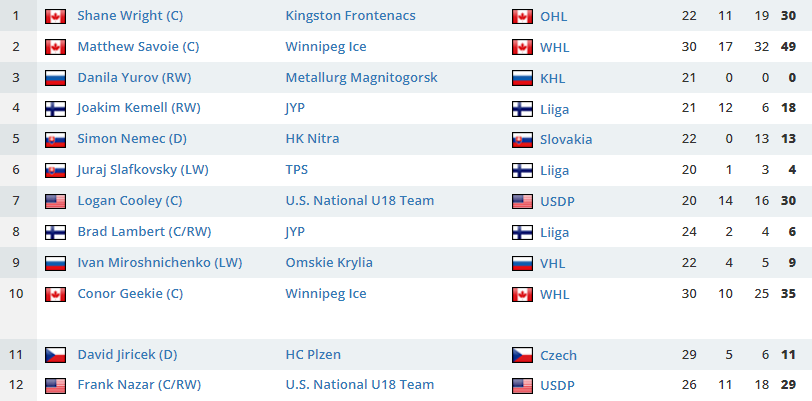Click the Russia flag next to VHL league

coord(522,263)
